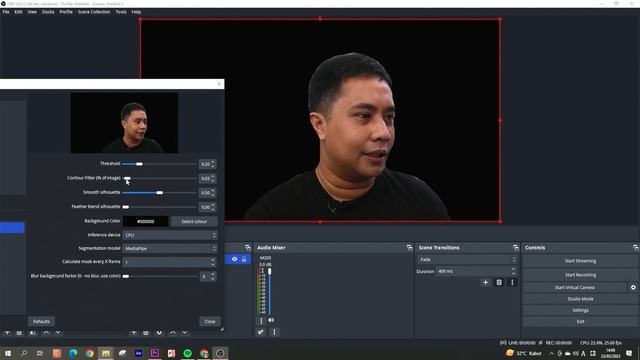This screenshot has height=360, width=640.
Task: Open Spotify from the taskbar
Action: [x=187, y=353]
